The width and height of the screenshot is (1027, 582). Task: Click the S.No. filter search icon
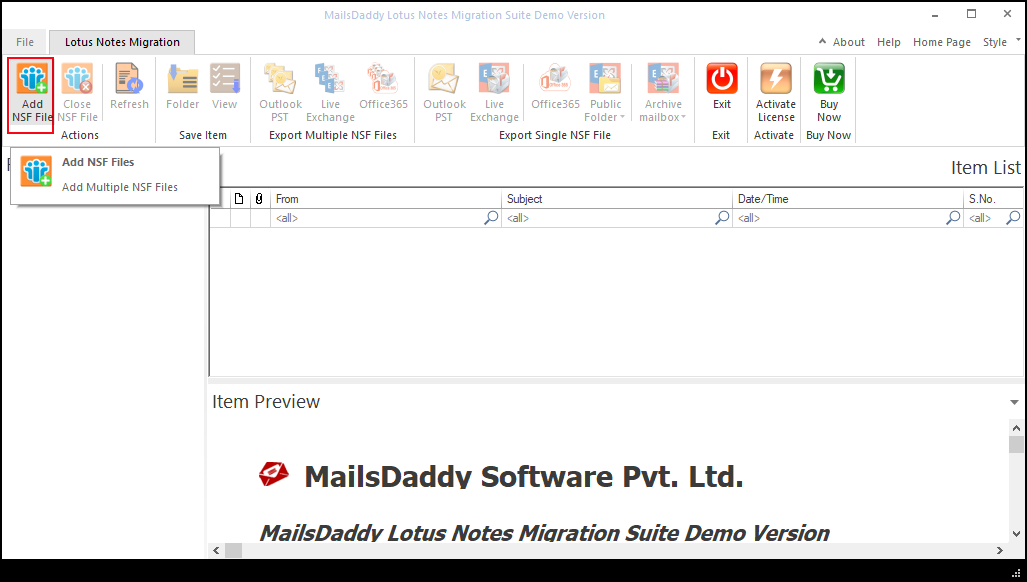pos(1013,218)
